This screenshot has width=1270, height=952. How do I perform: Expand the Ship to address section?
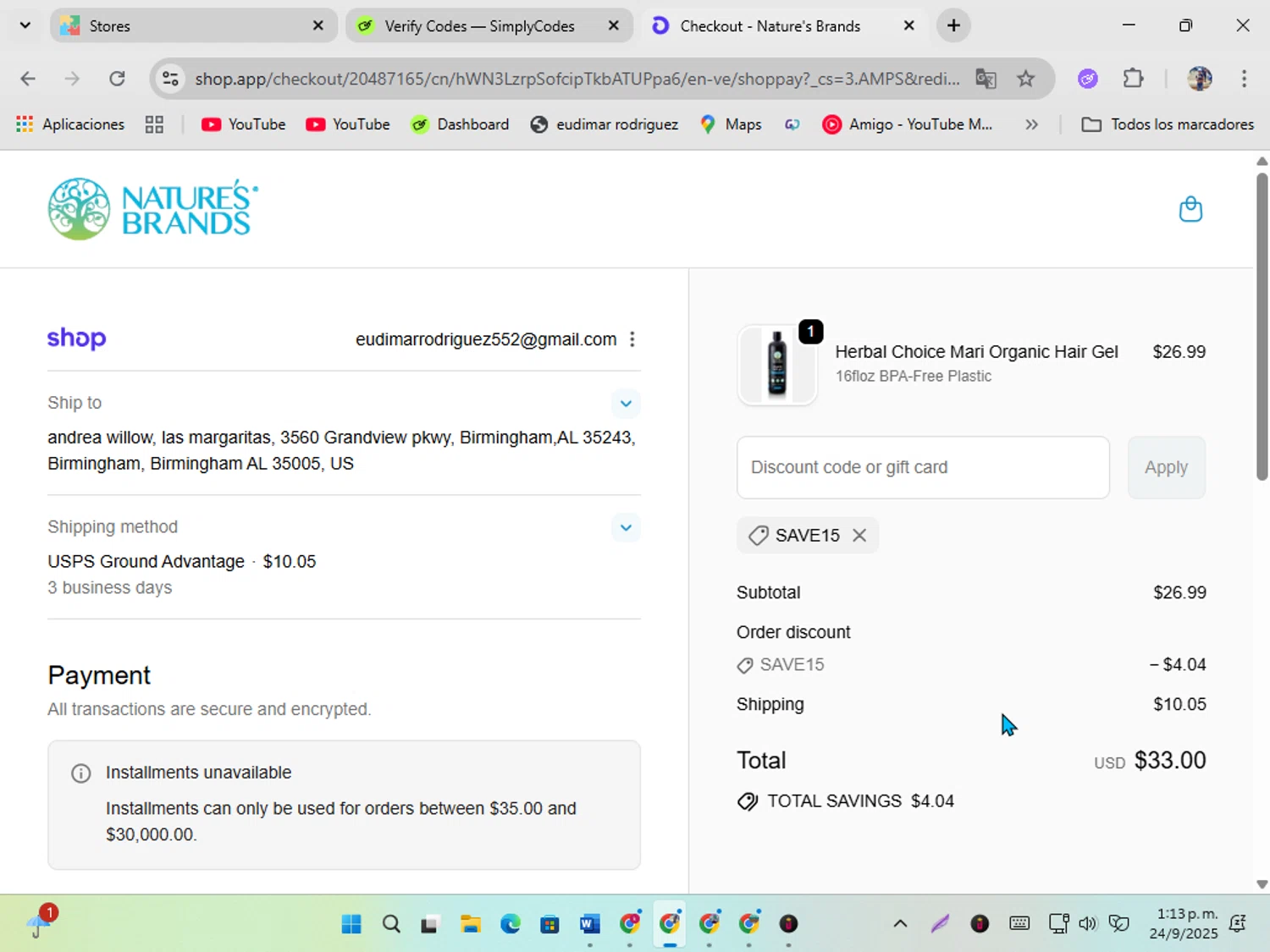626,404
